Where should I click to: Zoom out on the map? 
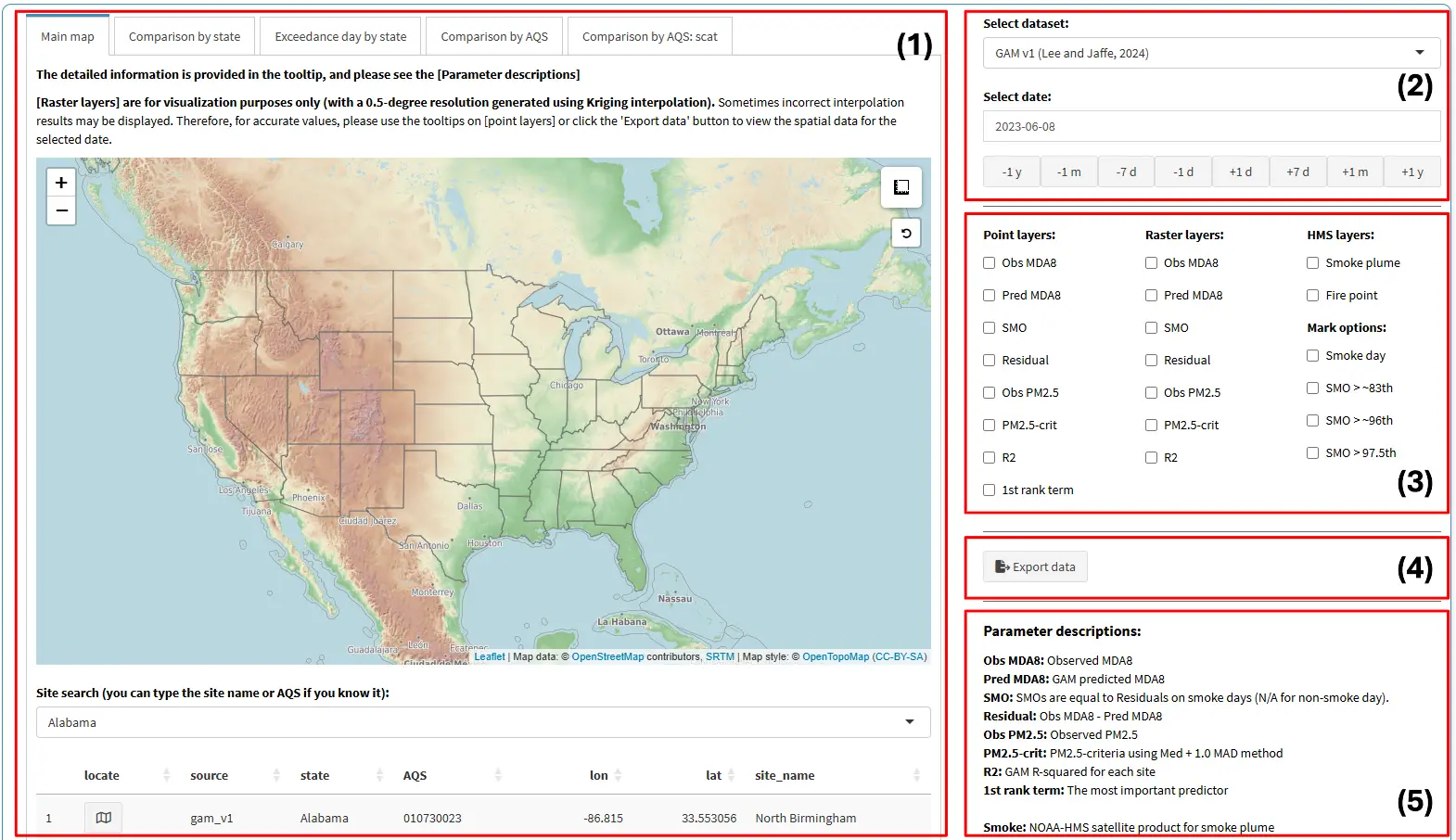(x=61, y=210)
